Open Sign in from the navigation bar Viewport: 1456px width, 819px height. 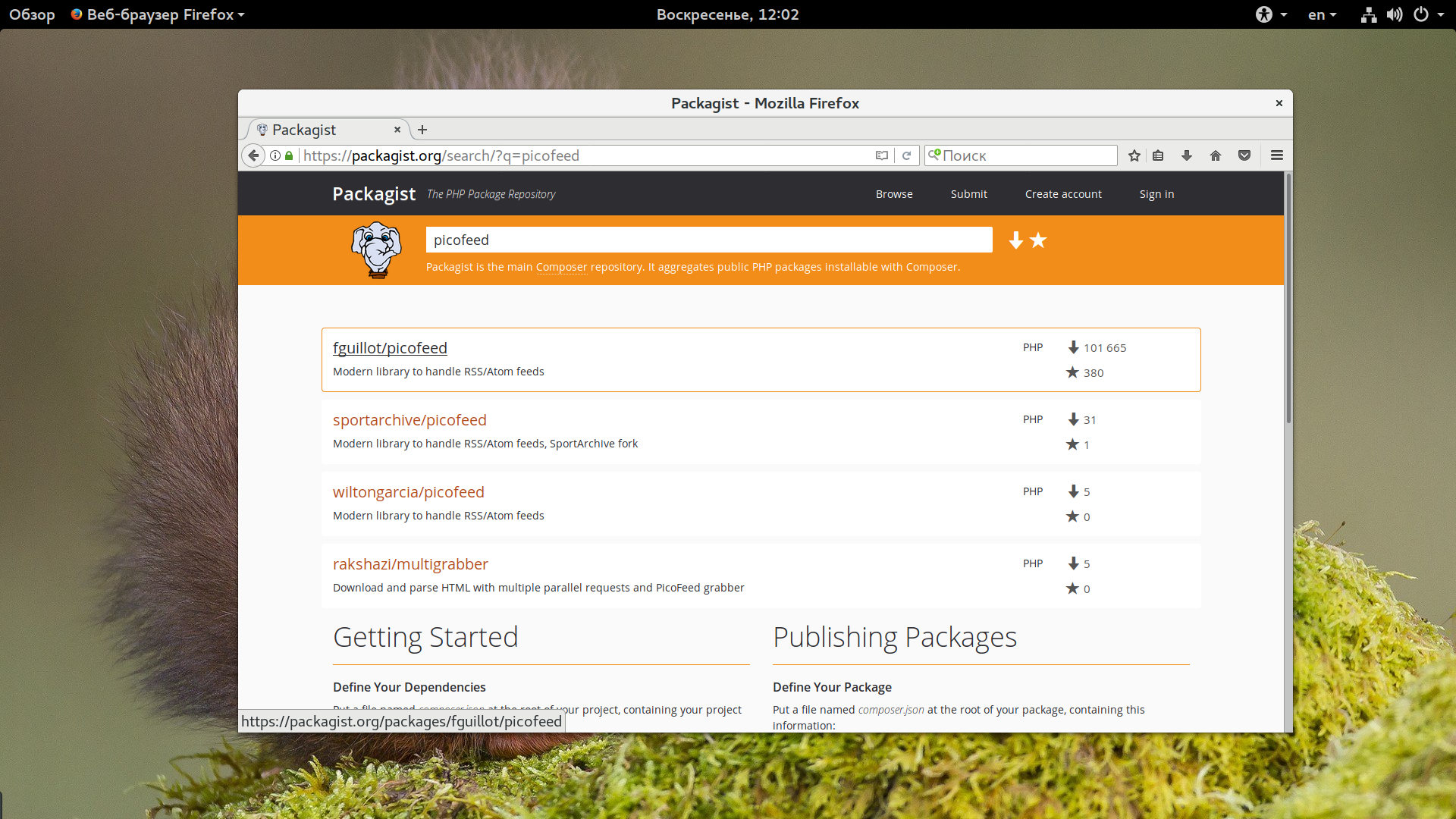(x=1156, y=194)
